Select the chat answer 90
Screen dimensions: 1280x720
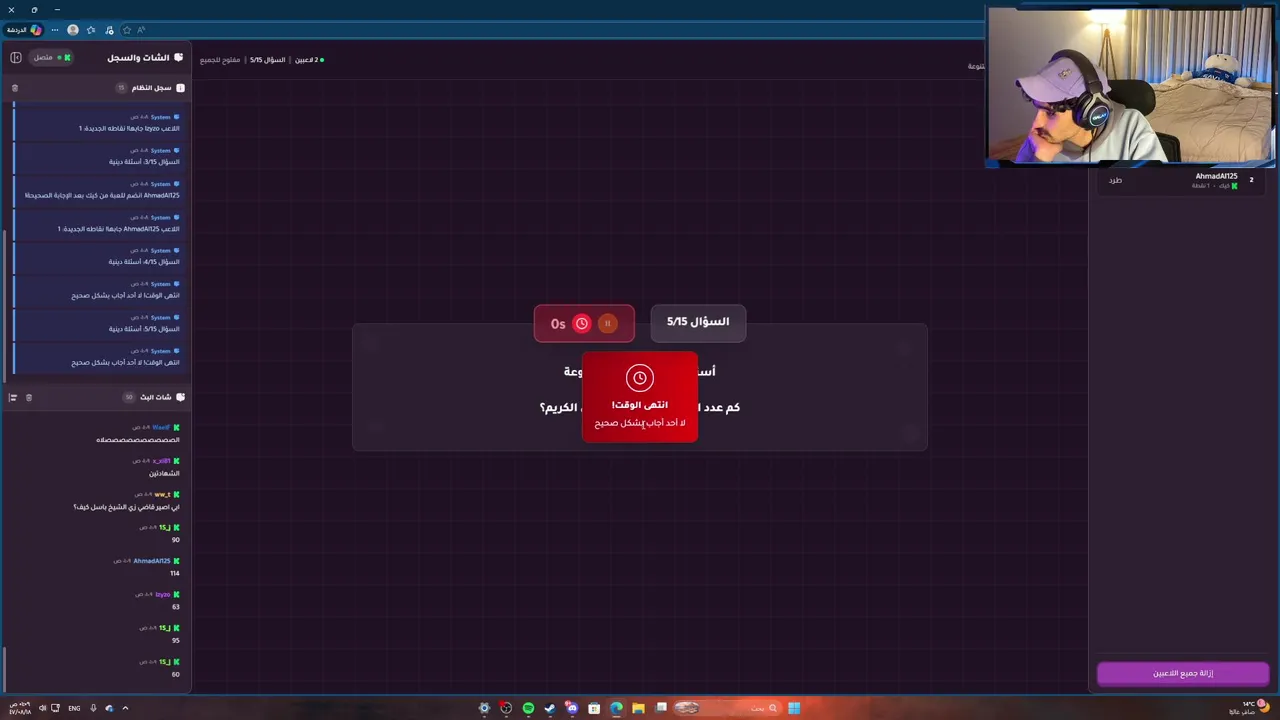tap(98, 533)
